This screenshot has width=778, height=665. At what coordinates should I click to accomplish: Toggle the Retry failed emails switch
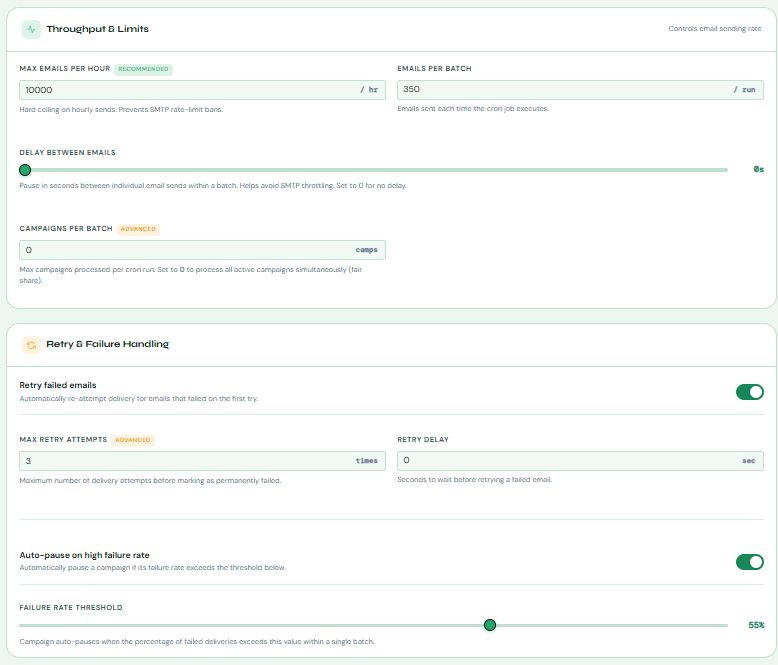click(749, 392)
